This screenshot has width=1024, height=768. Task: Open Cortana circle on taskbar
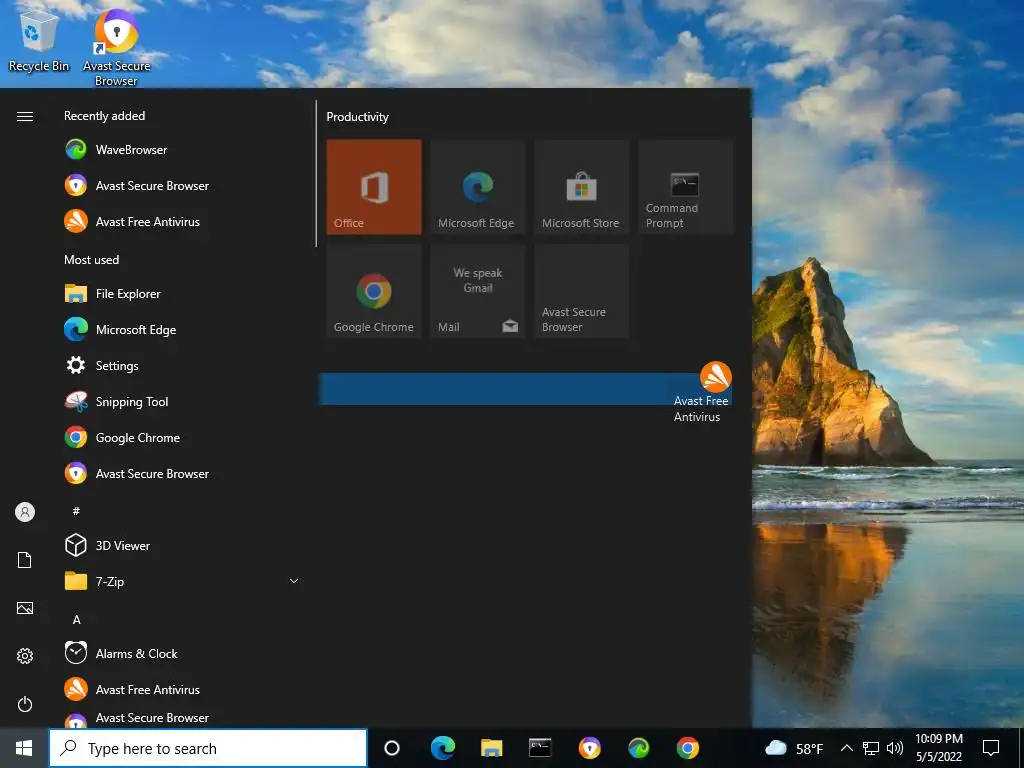point(392,748)
